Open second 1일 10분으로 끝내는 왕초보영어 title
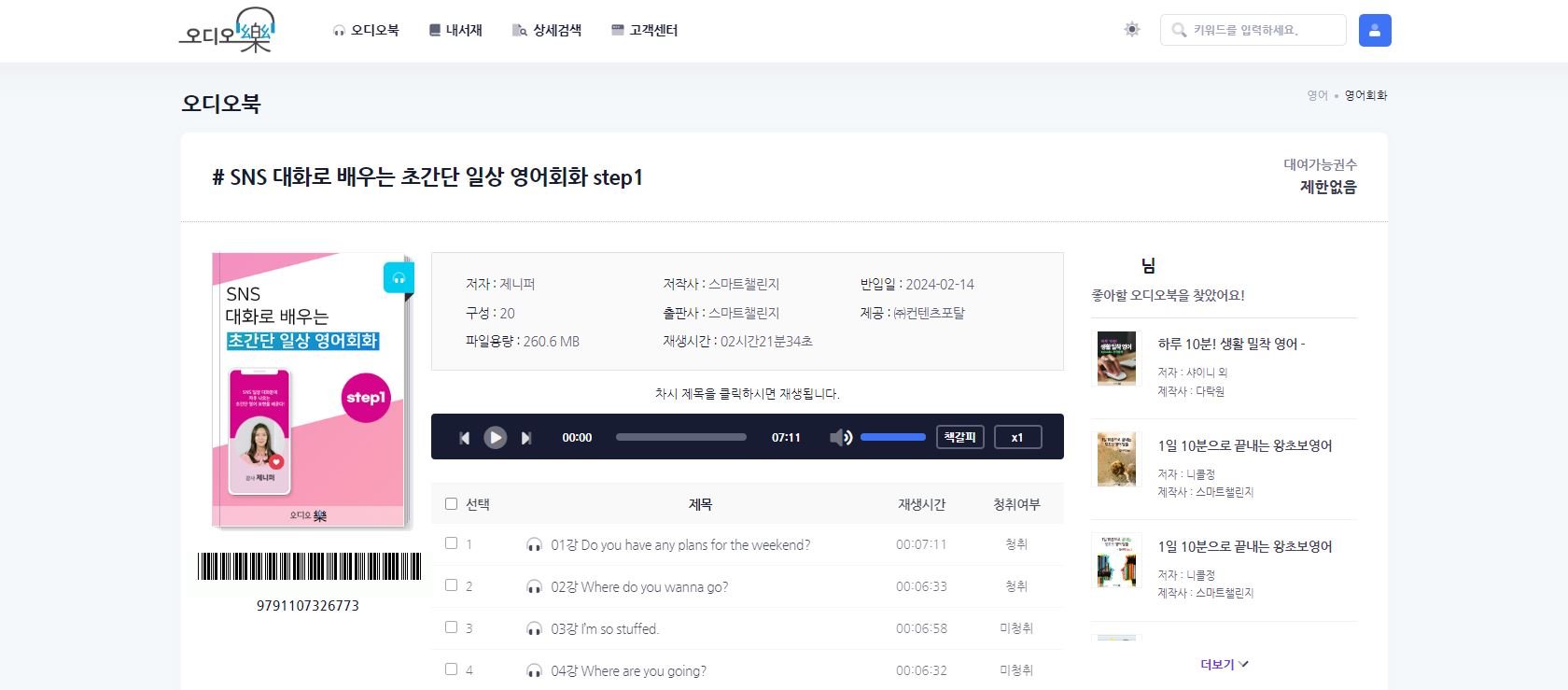This screenshot has height=690, width=1568. [x=1245, y=547]
